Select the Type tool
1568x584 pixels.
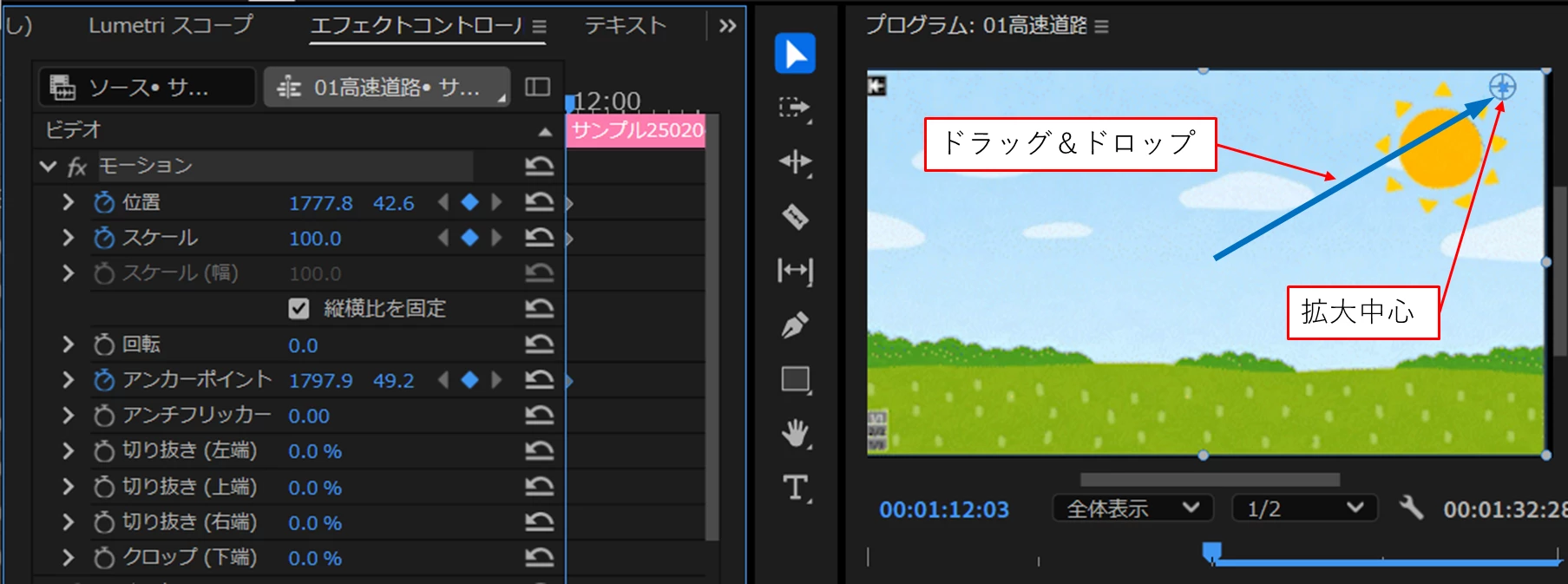click(x=796, y=488)
